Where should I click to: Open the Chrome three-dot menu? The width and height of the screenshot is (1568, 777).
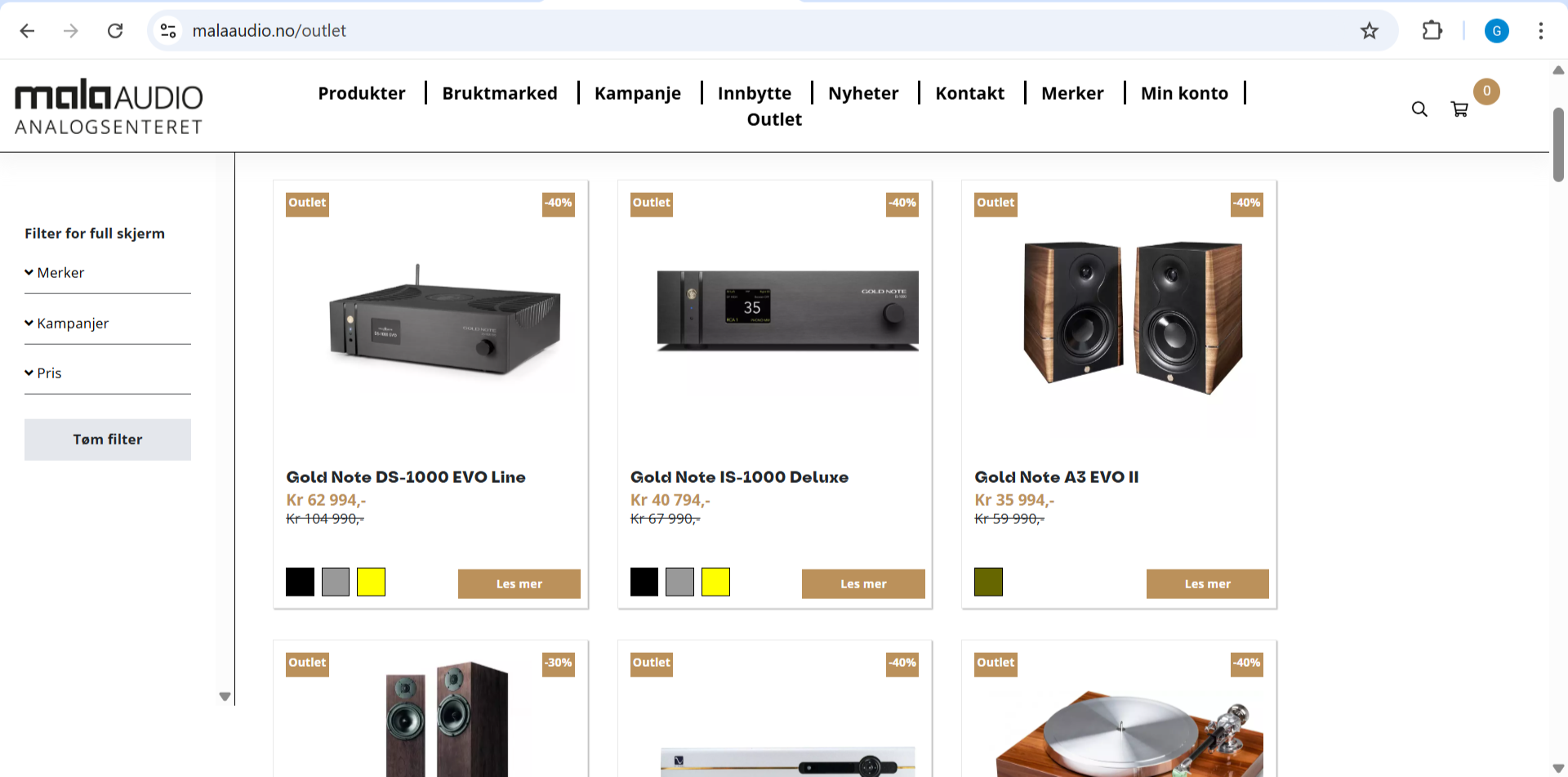tap(1540, 31)
